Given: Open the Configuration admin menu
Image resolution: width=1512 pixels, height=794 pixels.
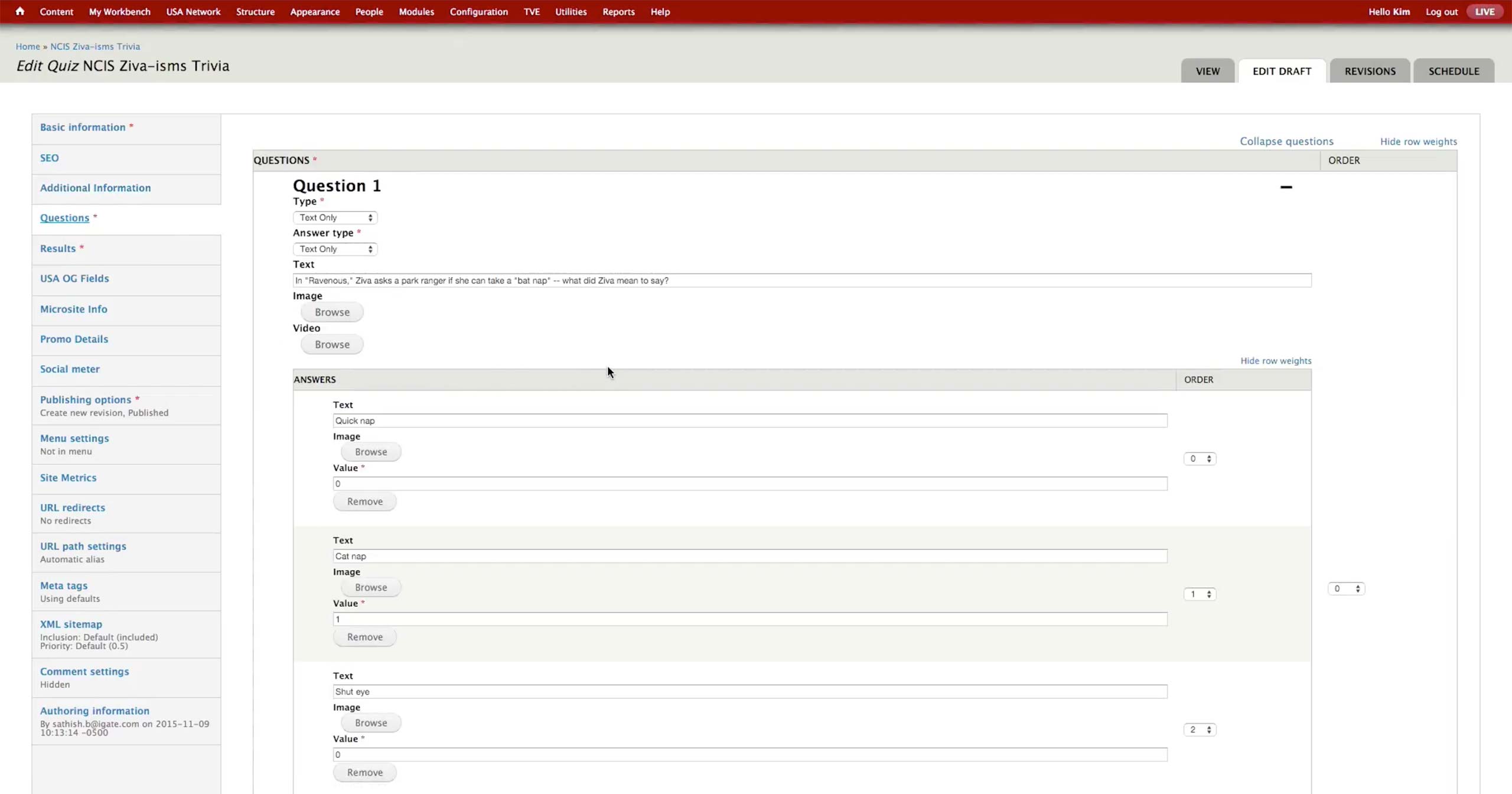Looking at the screenshot, I should 478,12.
